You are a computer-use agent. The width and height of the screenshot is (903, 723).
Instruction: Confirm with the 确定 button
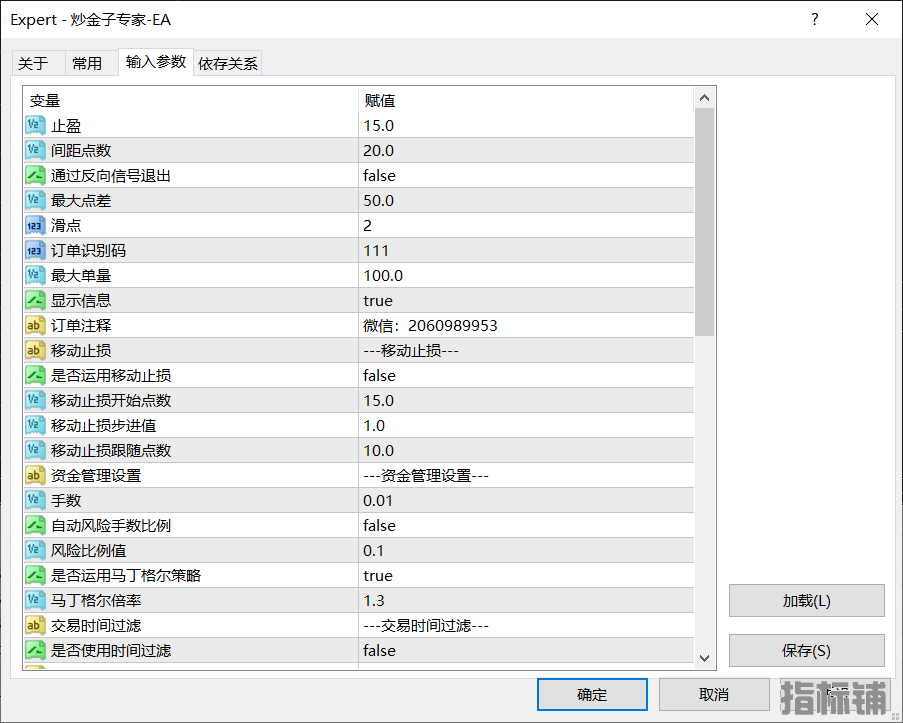coord(592,694)
